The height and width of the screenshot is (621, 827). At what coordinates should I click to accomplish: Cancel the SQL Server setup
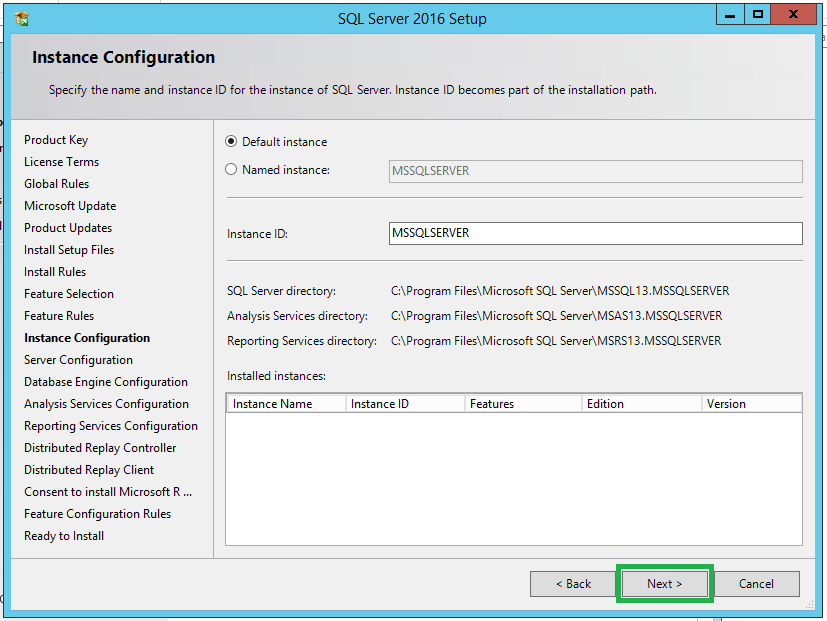756,584
